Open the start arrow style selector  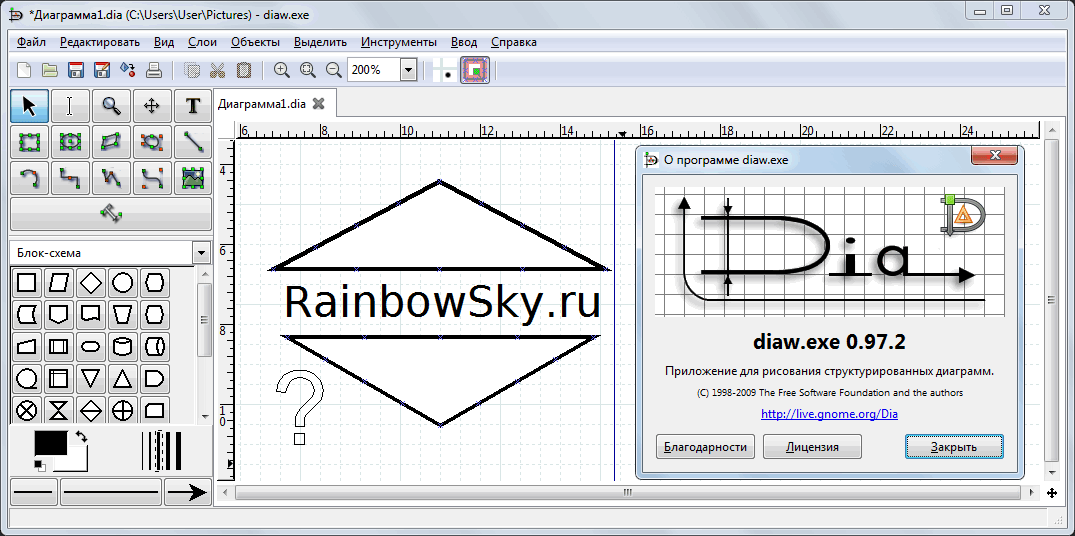(34, 492)
